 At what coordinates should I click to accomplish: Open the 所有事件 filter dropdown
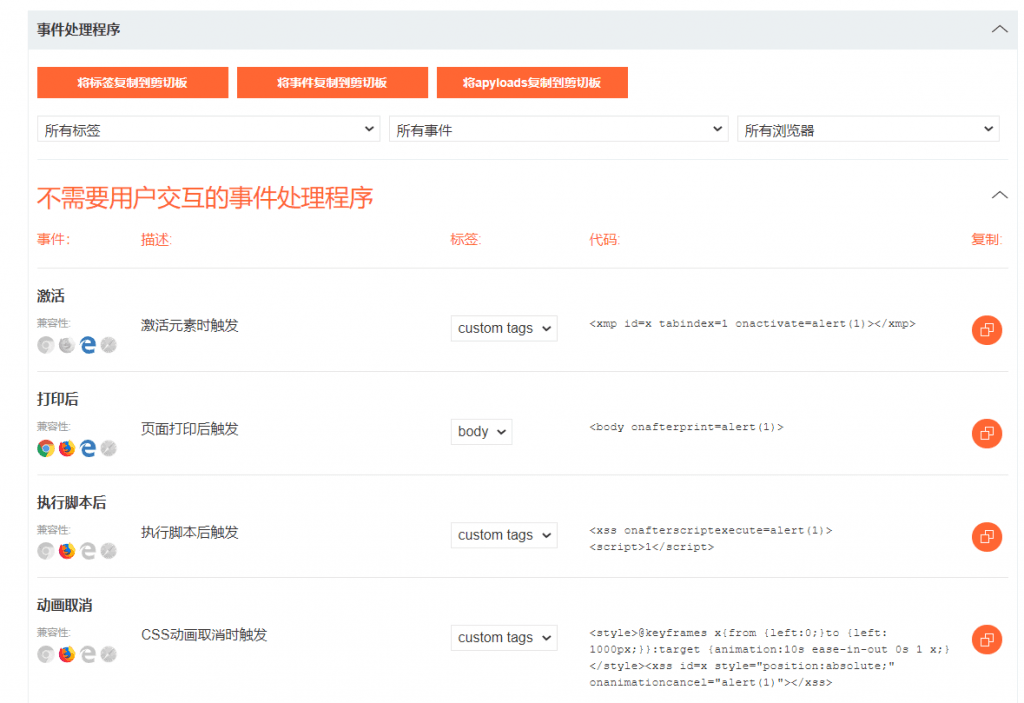click(558, 129)
